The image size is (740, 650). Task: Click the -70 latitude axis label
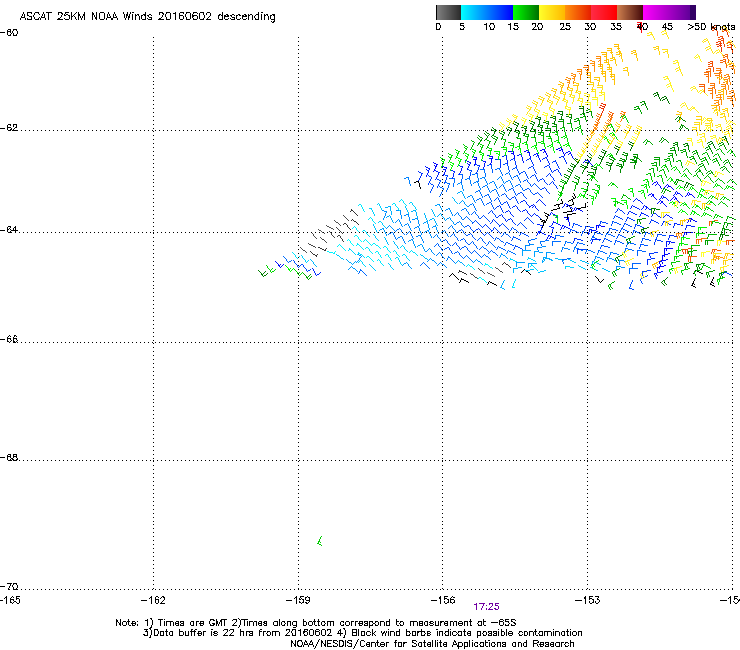coord(9,586)
